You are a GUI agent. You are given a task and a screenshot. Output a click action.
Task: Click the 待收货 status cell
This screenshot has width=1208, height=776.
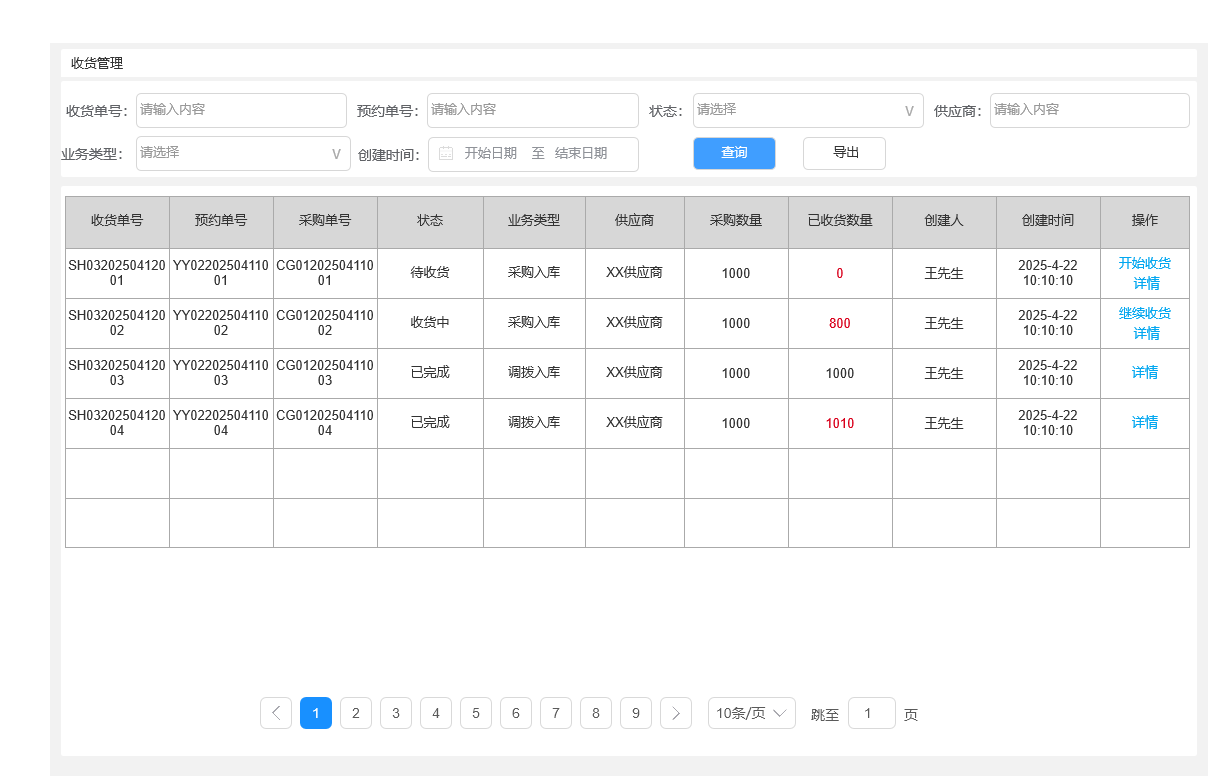pyautogui.click(x=430, y=272)
